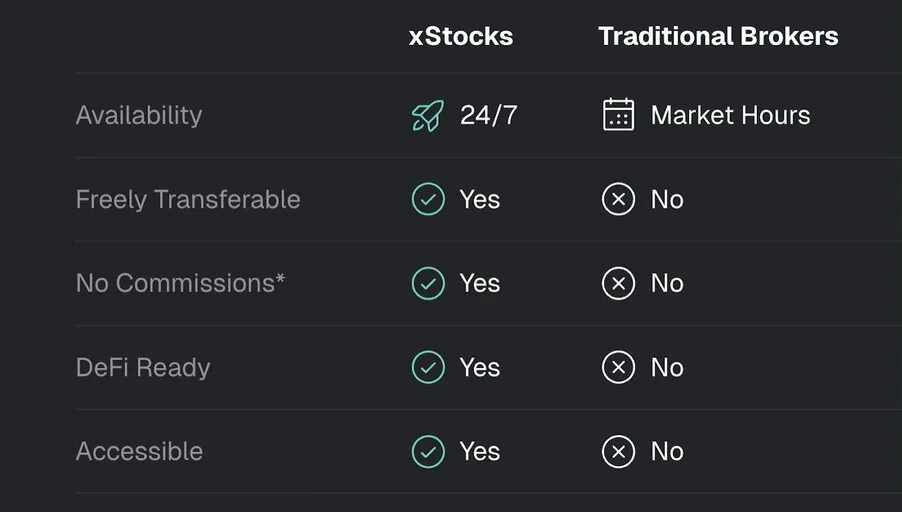
Task: Click the X icon in Freely Transferable row
Action: [618, 199]
